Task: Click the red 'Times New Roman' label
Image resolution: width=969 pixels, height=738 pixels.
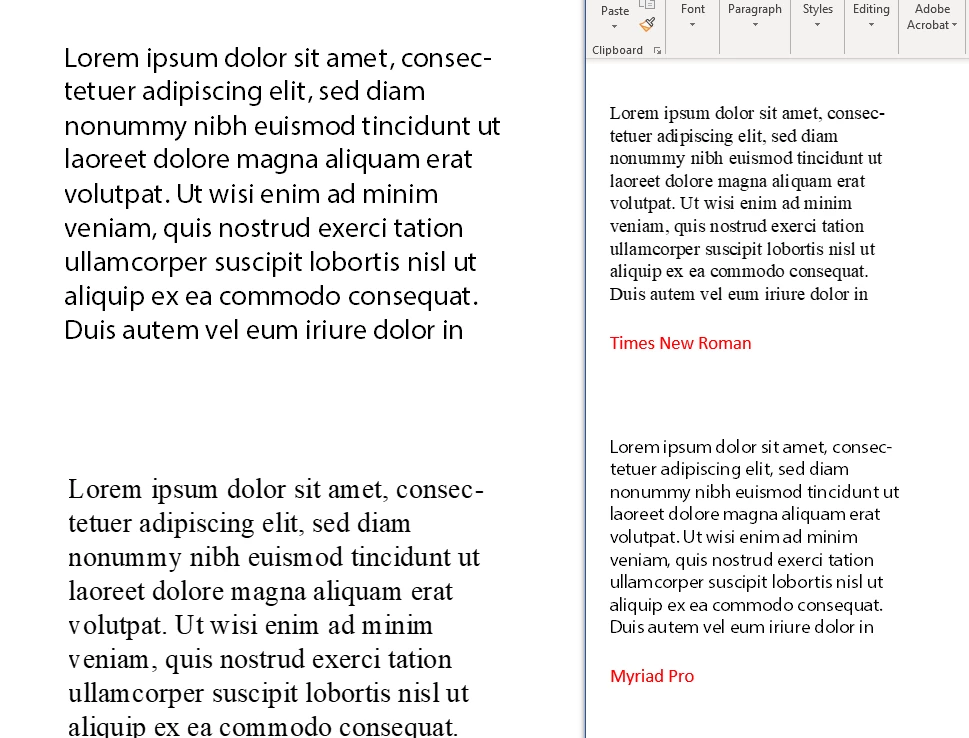Action: (680, 343)
